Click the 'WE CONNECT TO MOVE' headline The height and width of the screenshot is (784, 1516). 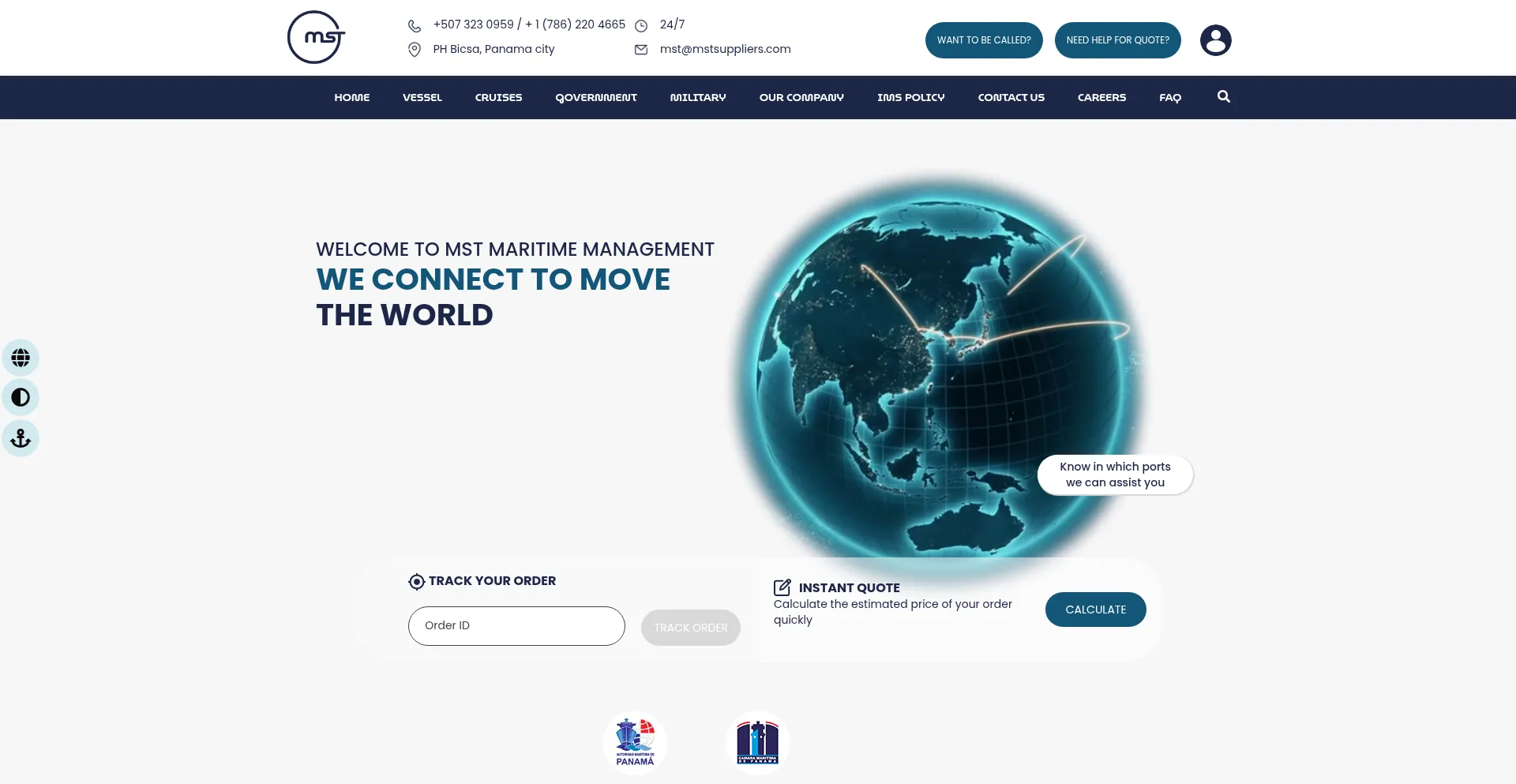493,279
